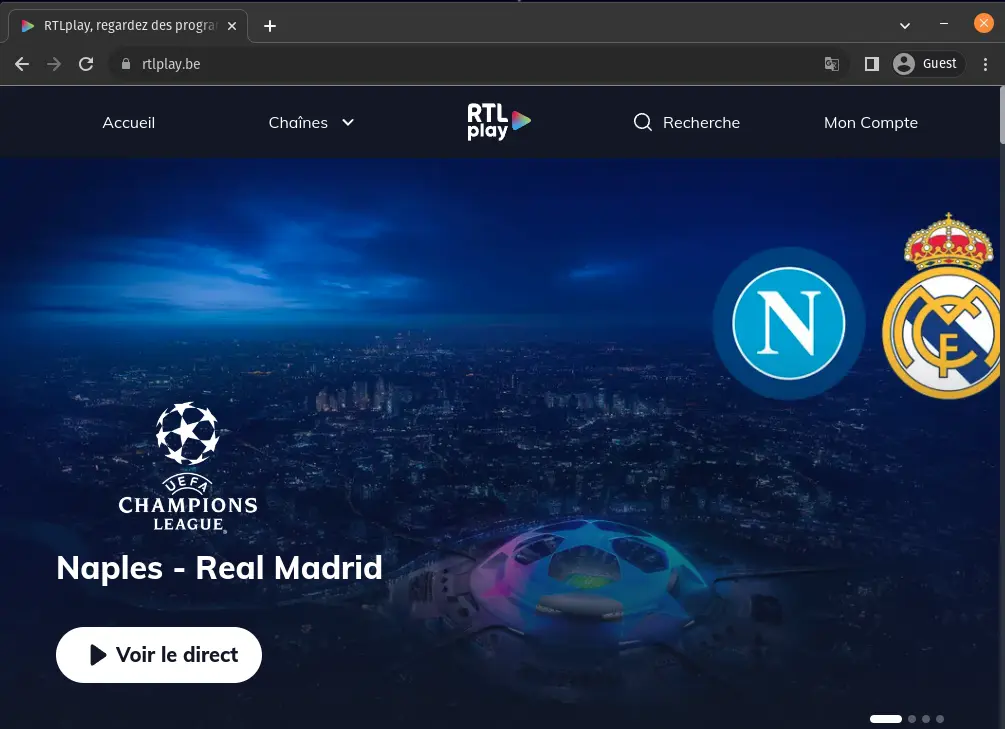
Task: Open the Guest profile avatar icon
Action: tap(903, 63)
